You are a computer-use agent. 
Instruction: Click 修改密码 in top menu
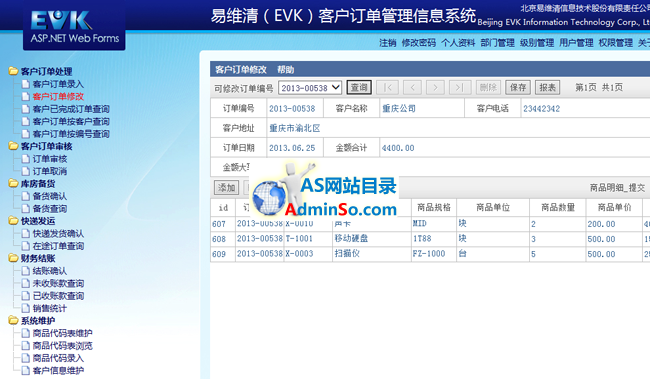tap(419, 43)
